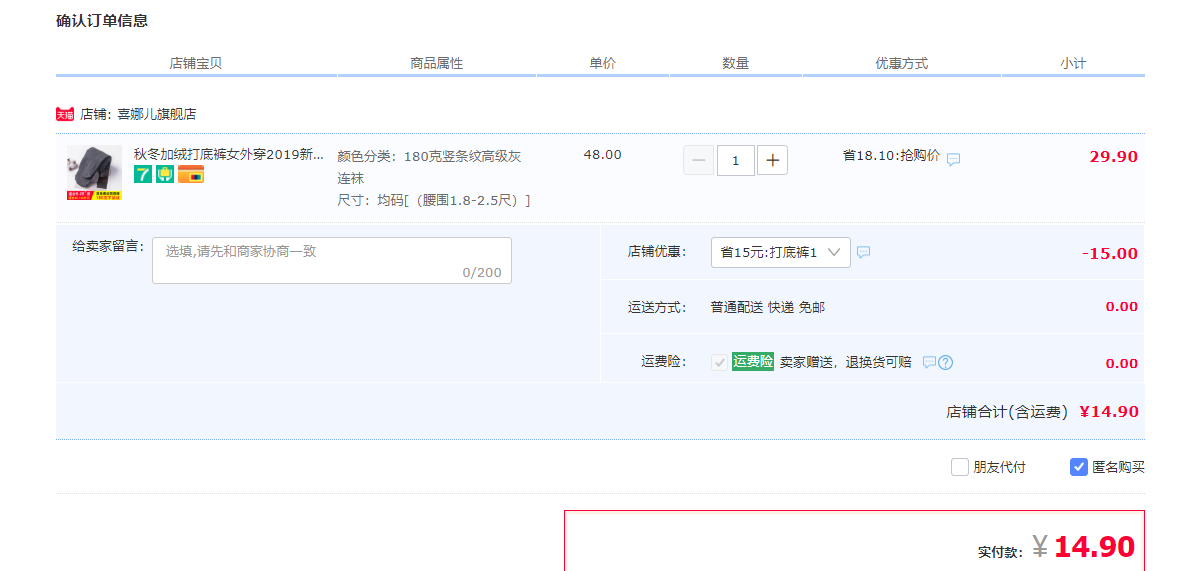Click the item subtotal 29.90

[x=1114, y=157]
